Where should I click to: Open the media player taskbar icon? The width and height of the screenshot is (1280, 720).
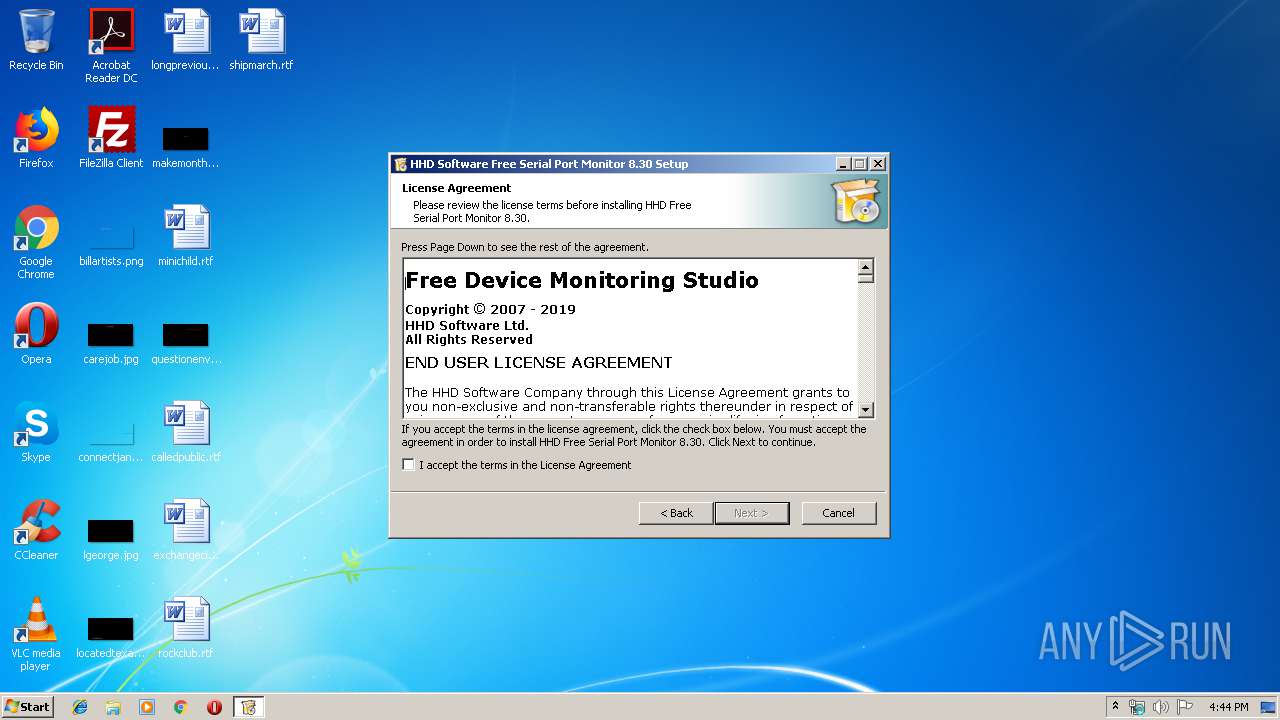(x=147, y=707)
